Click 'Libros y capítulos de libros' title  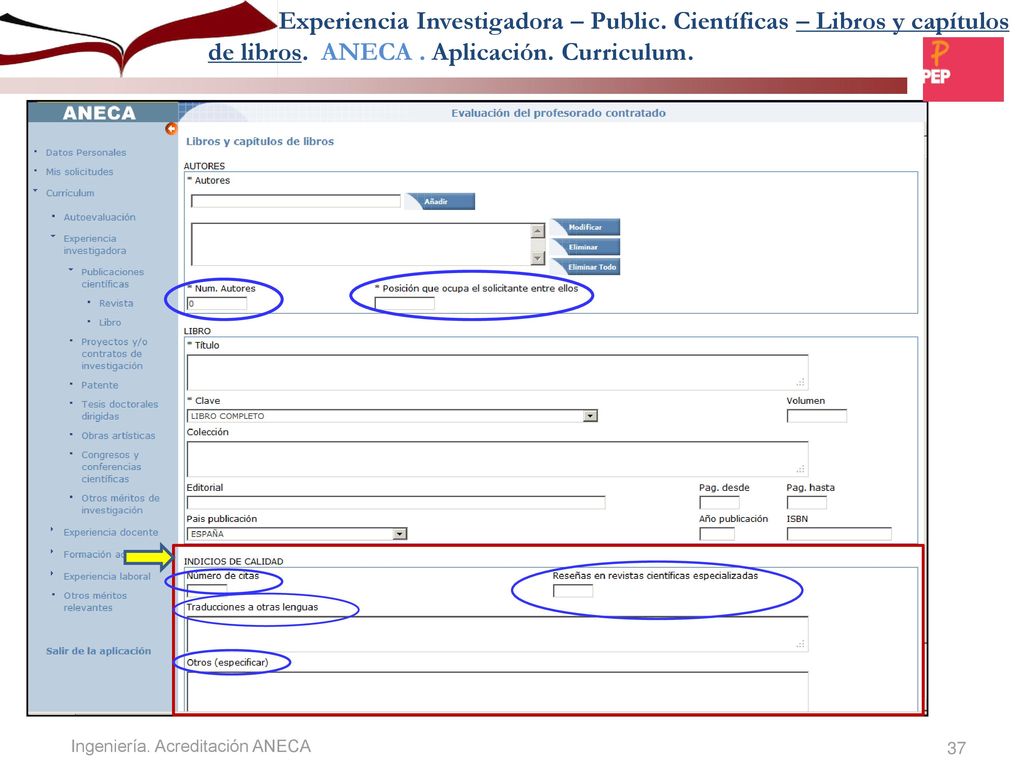coord(260,142)
